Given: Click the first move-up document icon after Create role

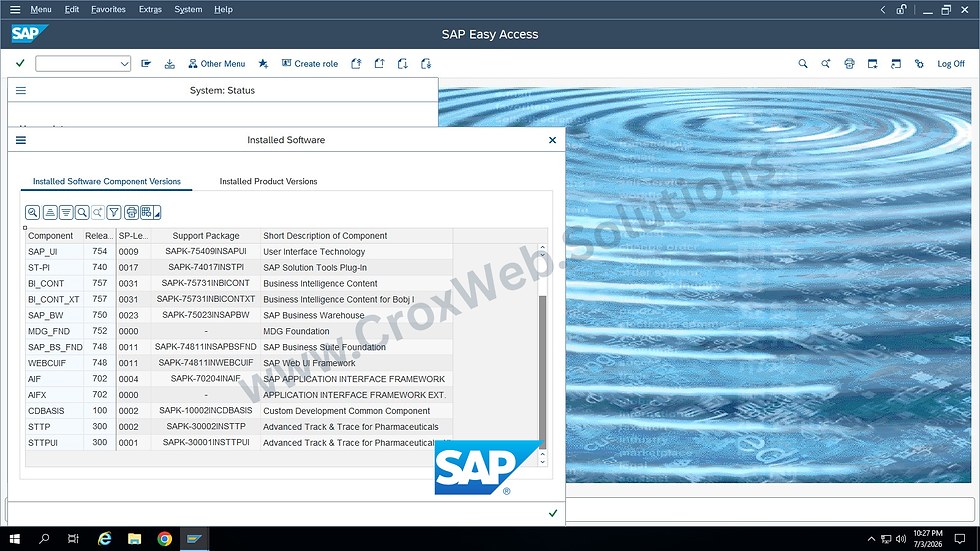Looking at the screenshot, I should (x=356, y=64).
